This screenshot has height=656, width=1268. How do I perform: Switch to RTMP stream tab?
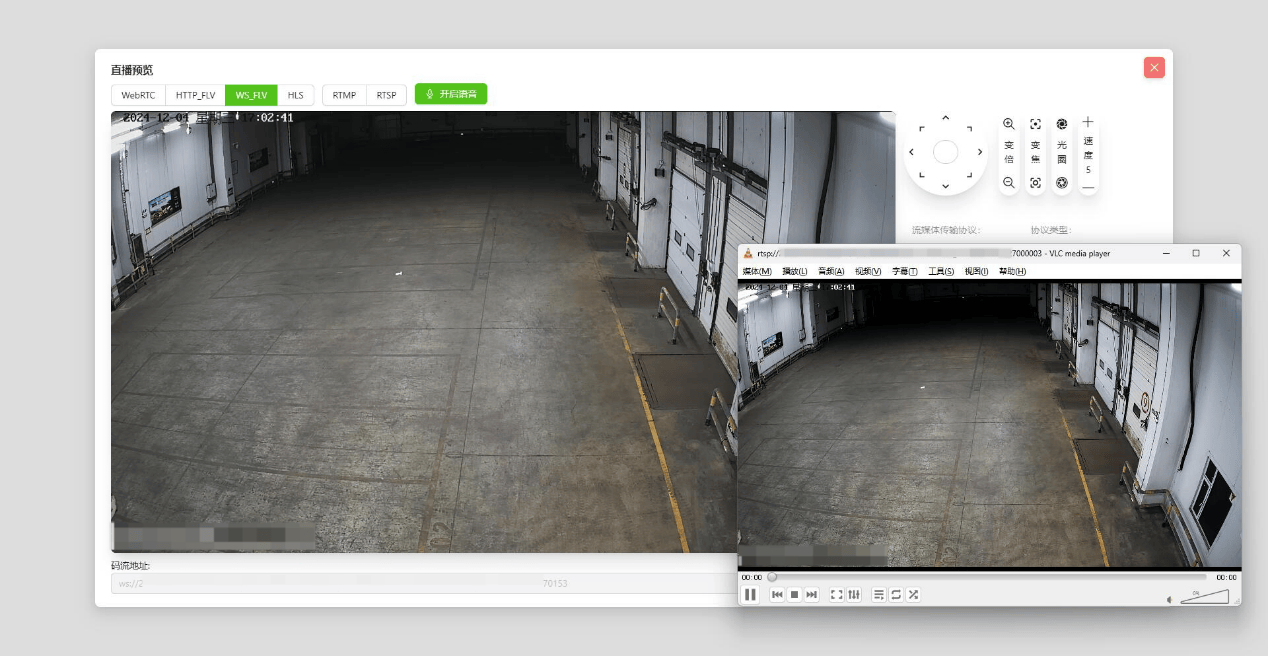point(344,95)
